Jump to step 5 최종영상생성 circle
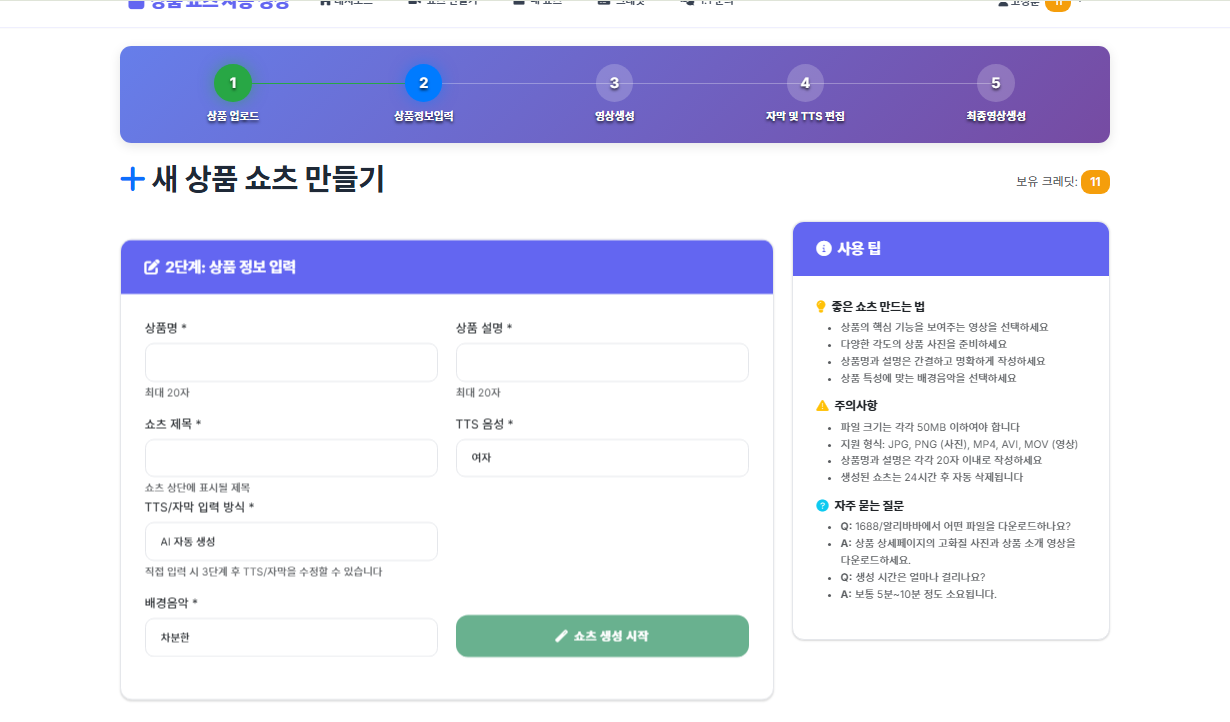1230x722 pixels. (x=995, y=83)
